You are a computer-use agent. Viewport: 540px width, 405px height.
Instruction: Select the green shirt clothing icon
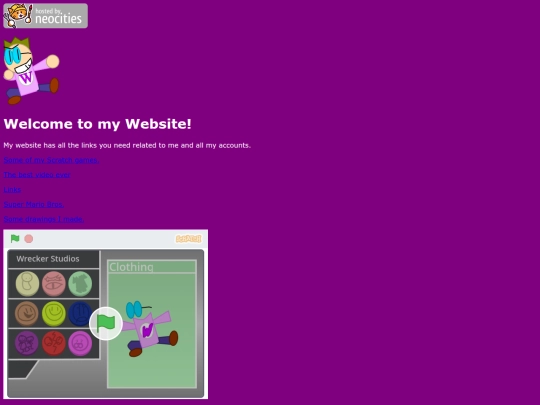[x=80, y=284]
